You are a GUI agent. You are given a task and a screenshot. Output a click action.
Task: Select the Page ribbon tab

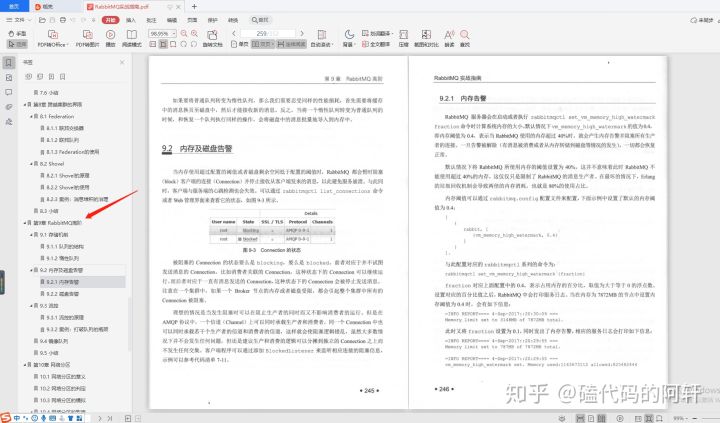(192, 20)
